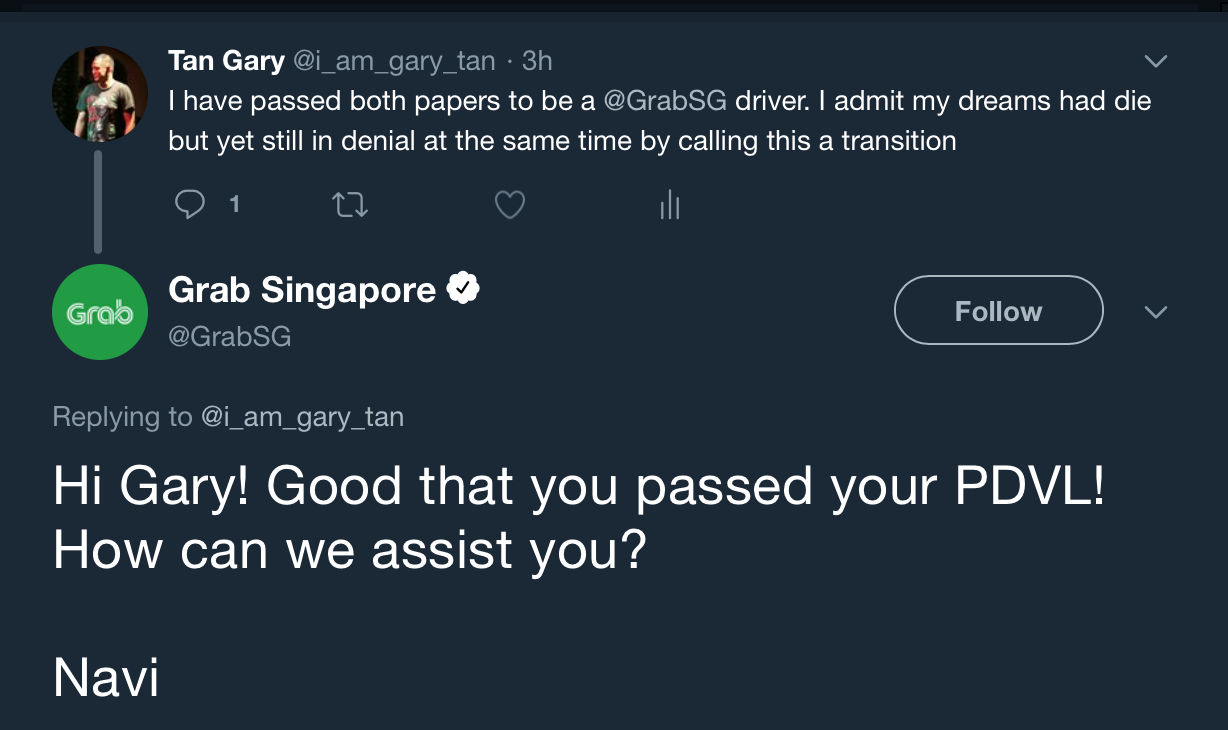Screen dimensions: 1228x730
Task: Click the @GrabSG handle under Grab Singapore
Action: coord(230,337)
